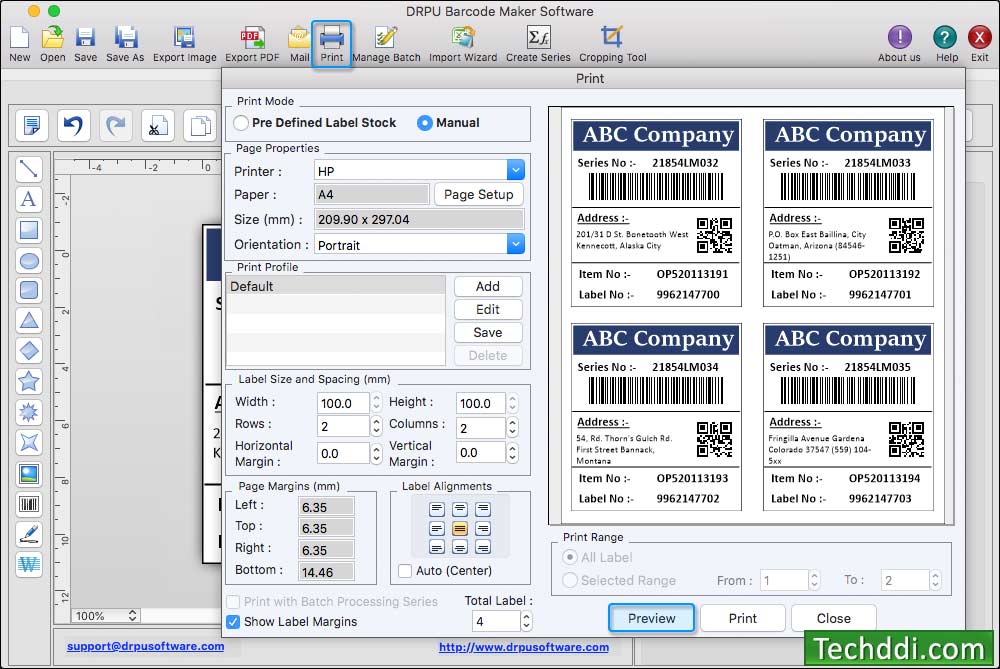1000x669 pixels.
Task: Click the Width stepper arrows
Action: [376, 402]
